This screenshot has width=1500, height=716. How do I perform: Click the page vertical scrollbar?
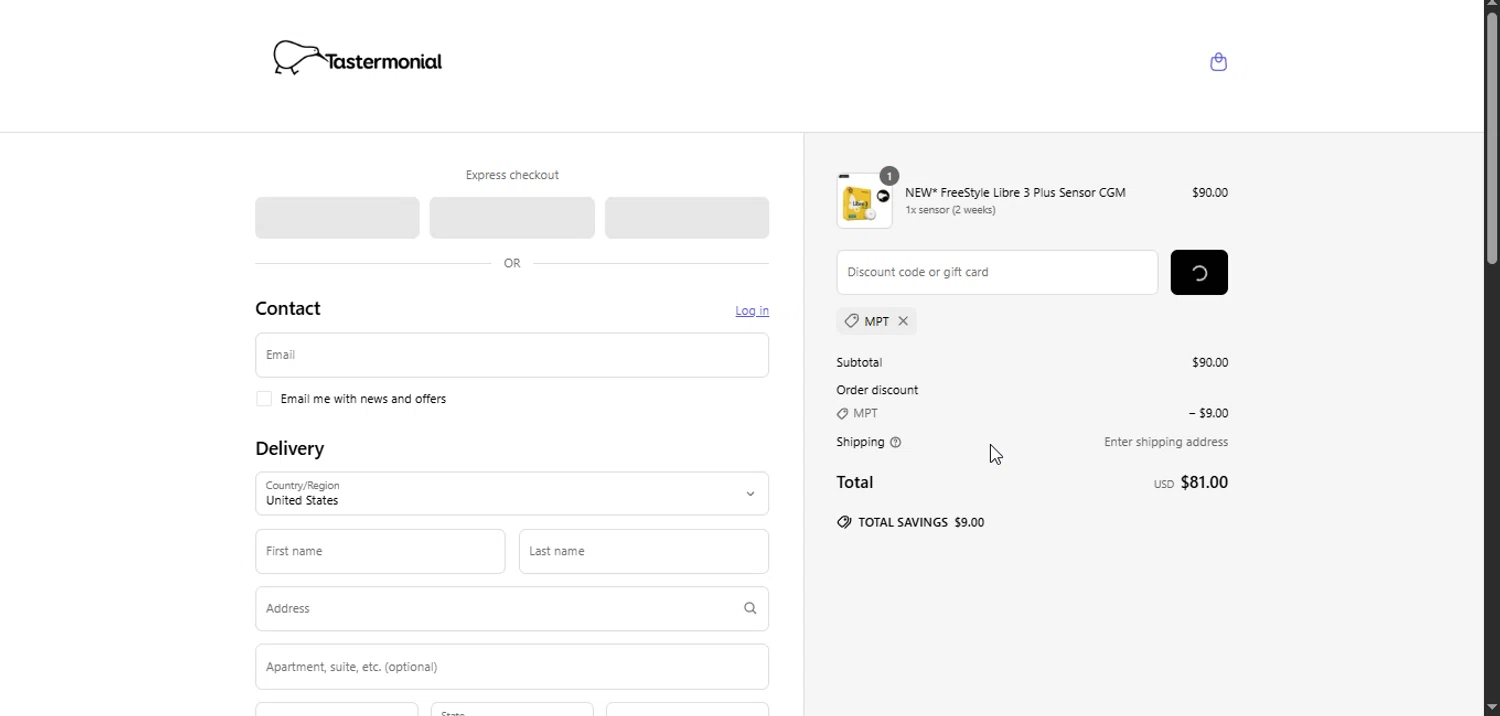pyautogui.click(x=1492, y=140)
